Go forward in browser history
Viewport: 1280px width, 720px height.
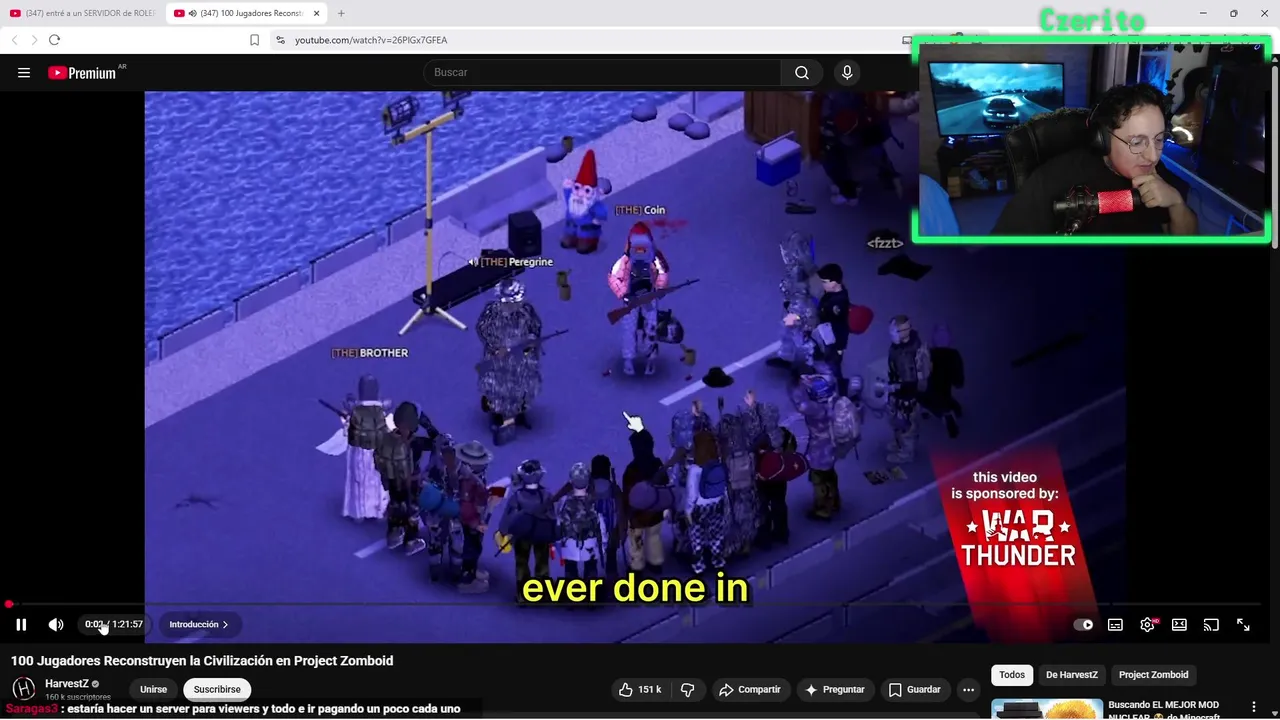tap(34, 40)
